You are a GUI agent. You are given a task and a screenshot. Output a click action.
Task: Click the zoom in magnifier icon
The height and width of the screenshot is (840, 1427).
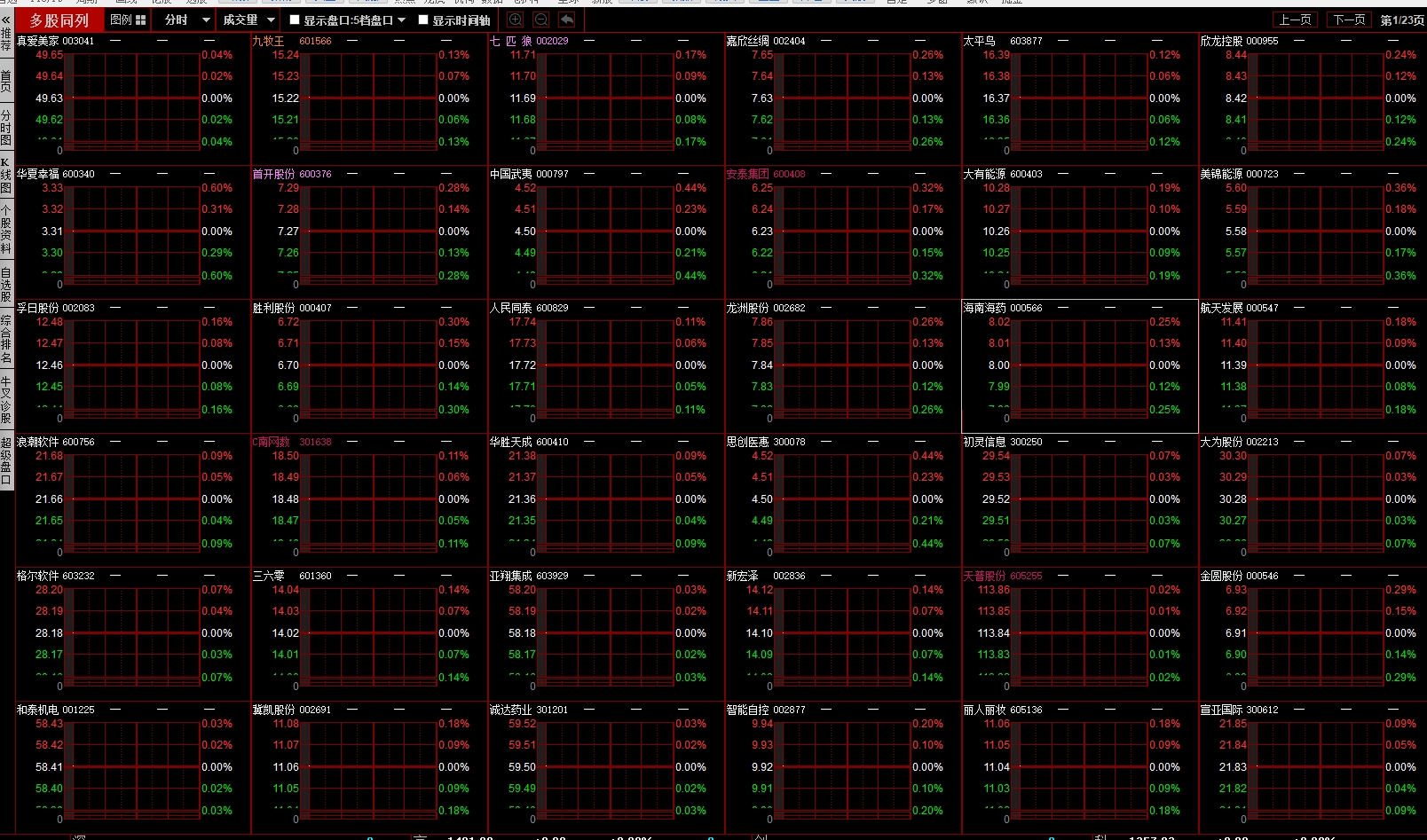tap(516, 20)
